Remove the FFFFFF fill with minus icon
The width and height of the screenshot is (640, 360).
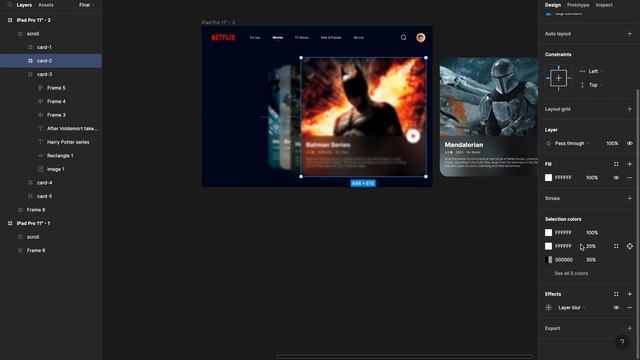[629, 178]
